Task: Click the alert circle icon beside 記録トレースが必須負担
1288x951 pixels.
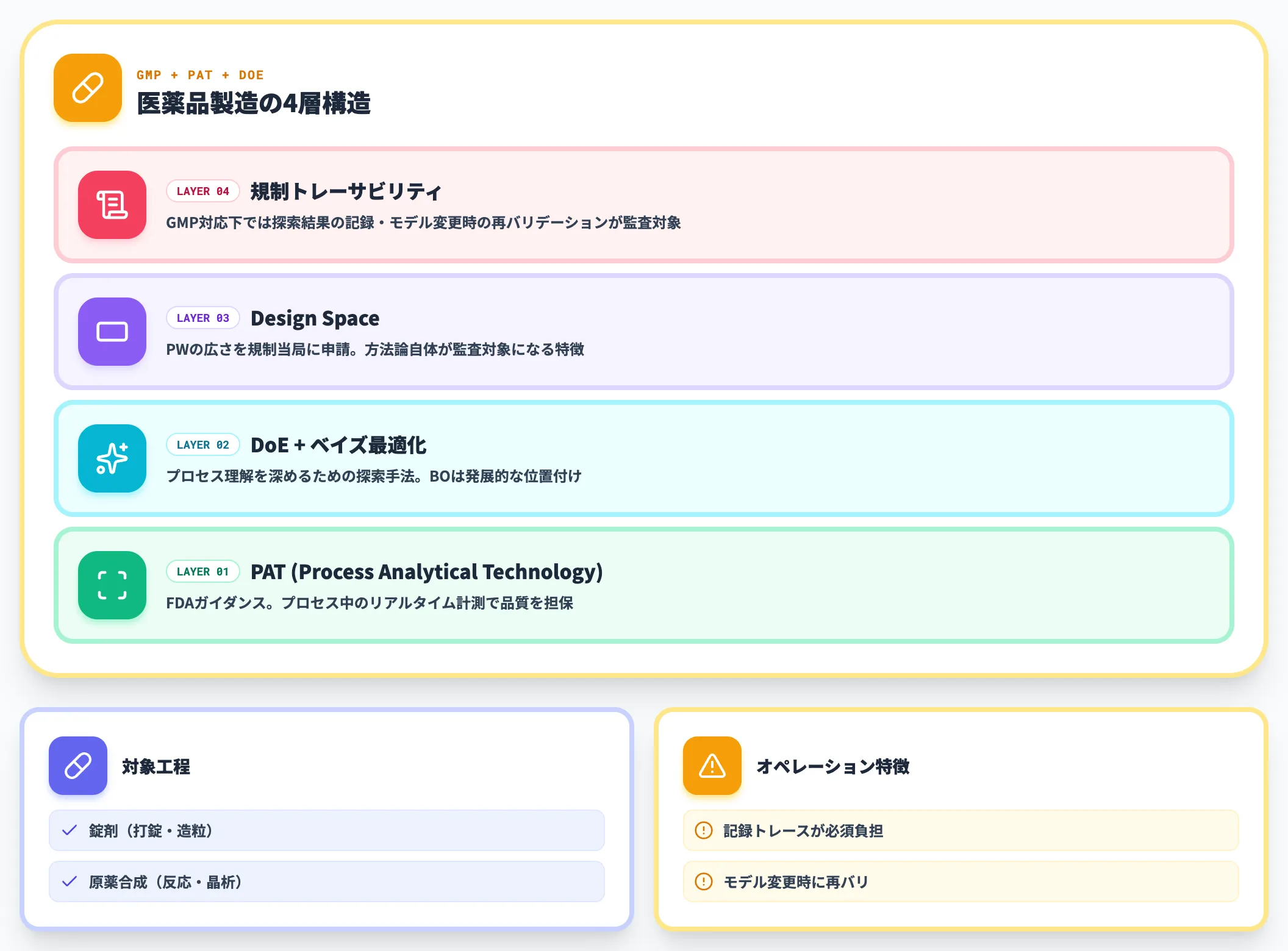Action: point(704,830)
